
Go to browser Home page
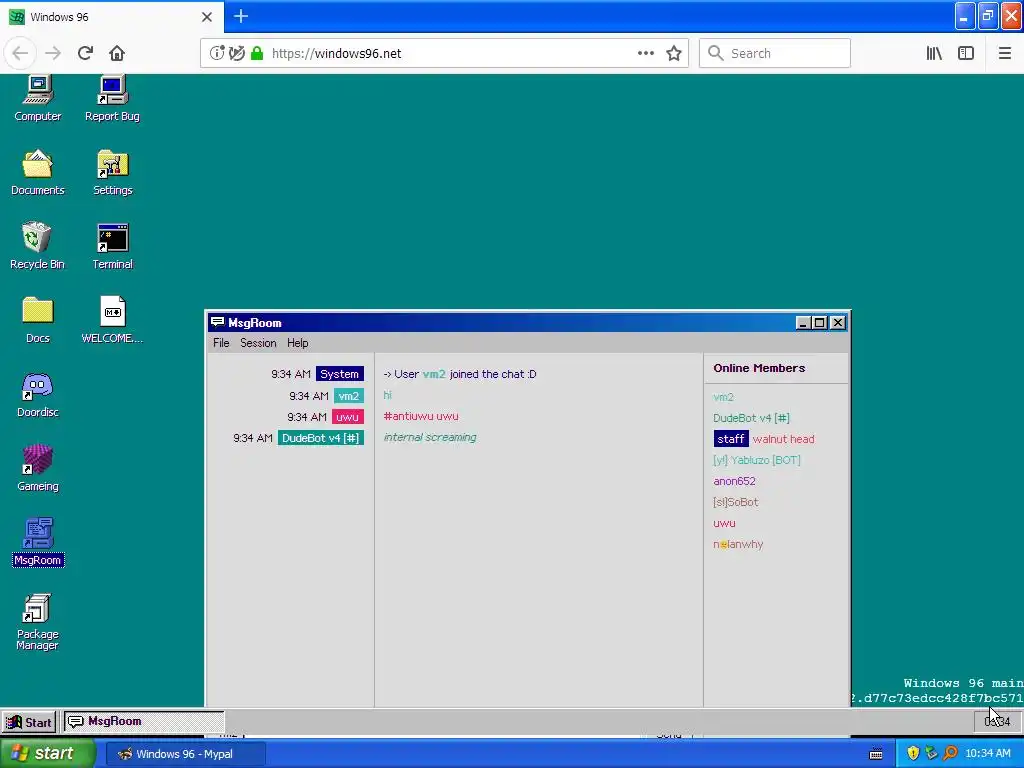coord(117,53)
